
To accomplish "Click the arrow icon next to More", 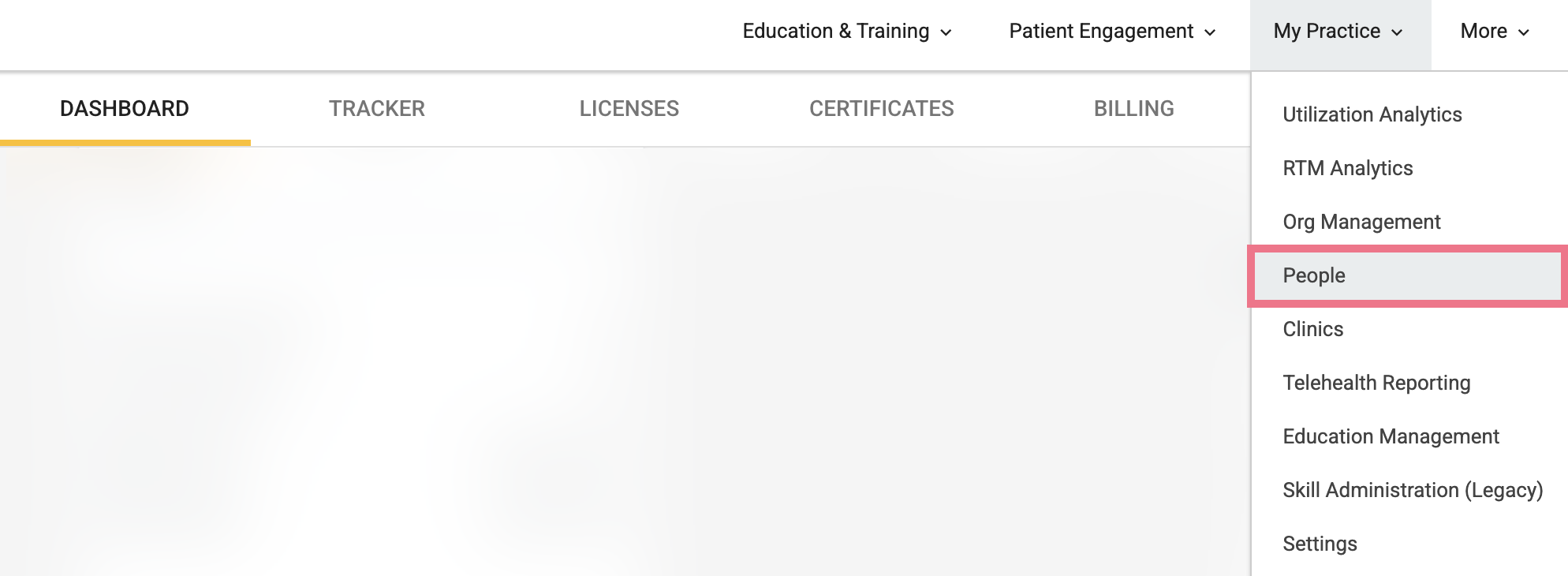I will click(x=1524, y=32).
